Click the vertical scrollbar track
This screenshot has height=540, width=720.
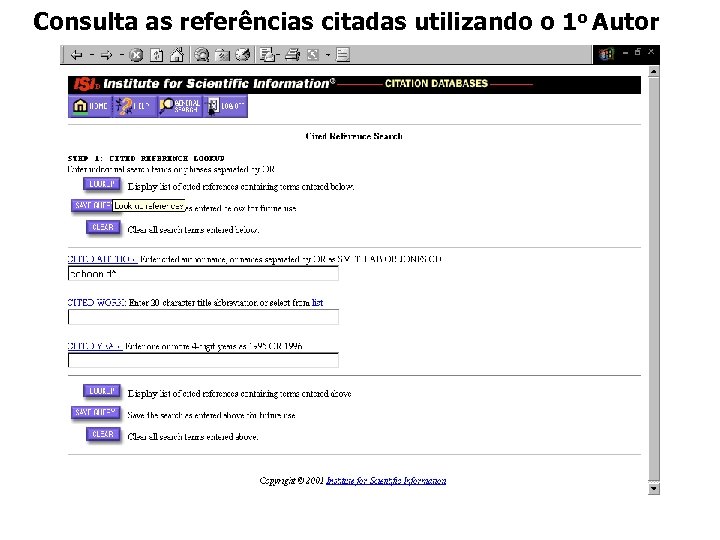[x=654, y=280]
